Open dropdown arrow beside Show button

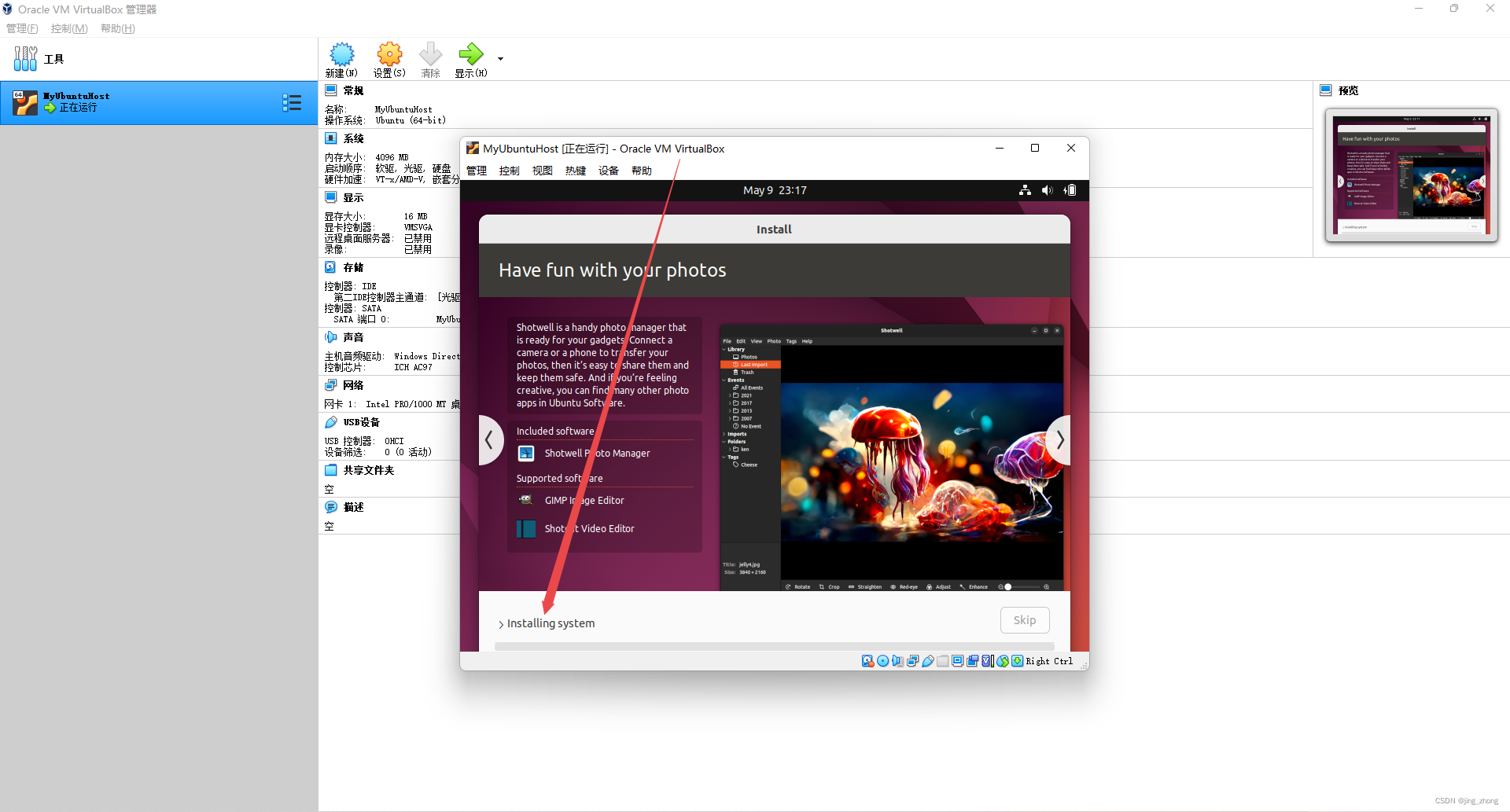pyautogui.click(x=500, y=59)
